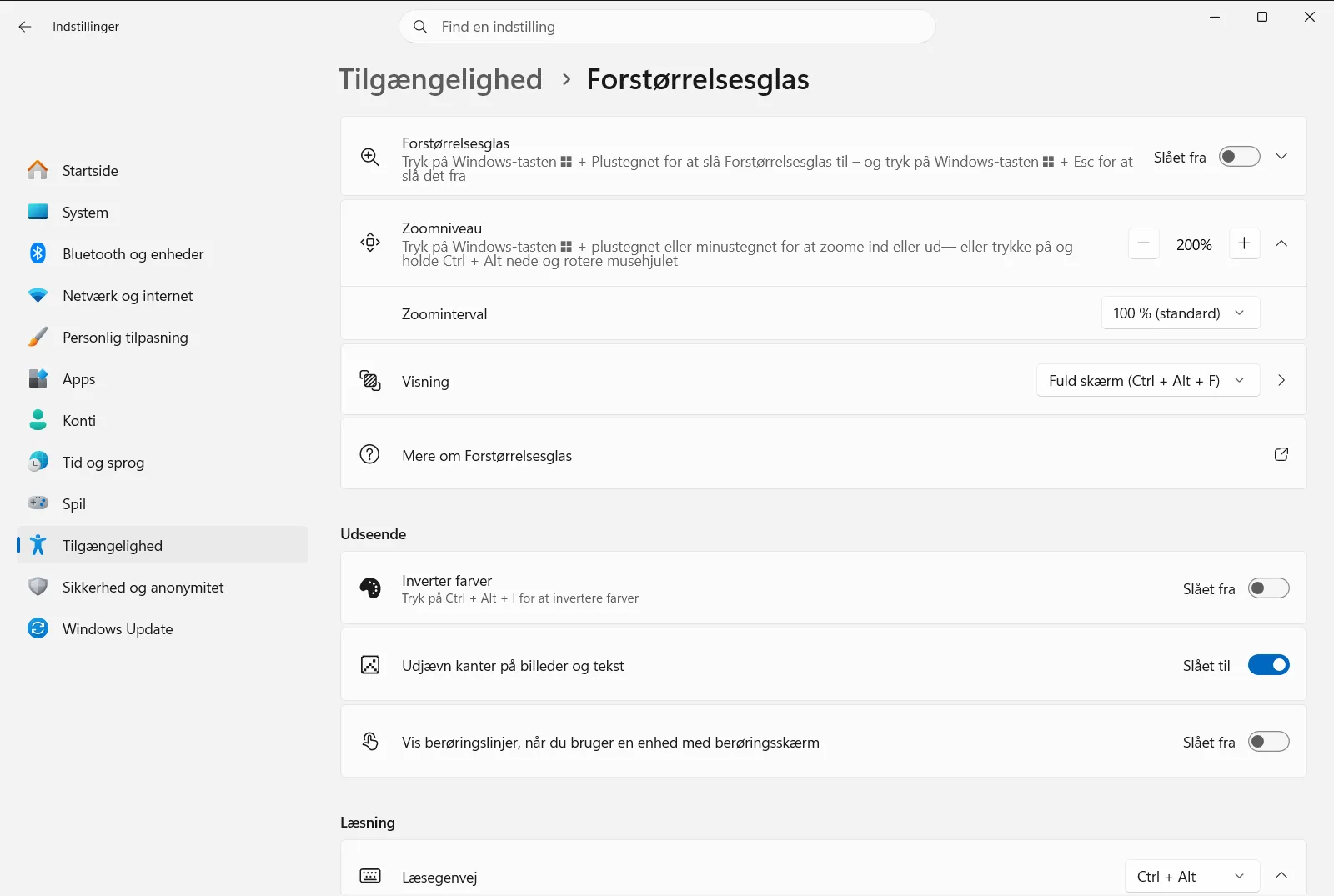Open Bluetooth og enheder settings
The height and width of the screenshot is (896, 1334).
162,253
